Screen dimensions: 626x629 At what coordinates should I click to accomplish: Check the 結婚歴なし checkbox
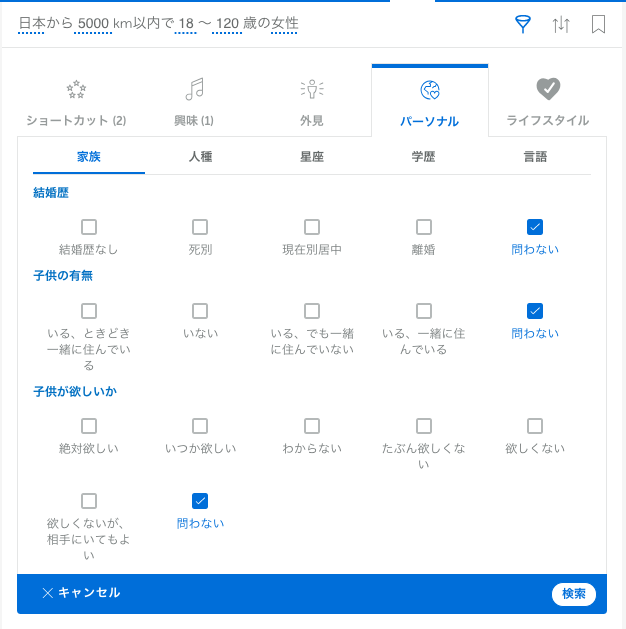pos(89,227)
